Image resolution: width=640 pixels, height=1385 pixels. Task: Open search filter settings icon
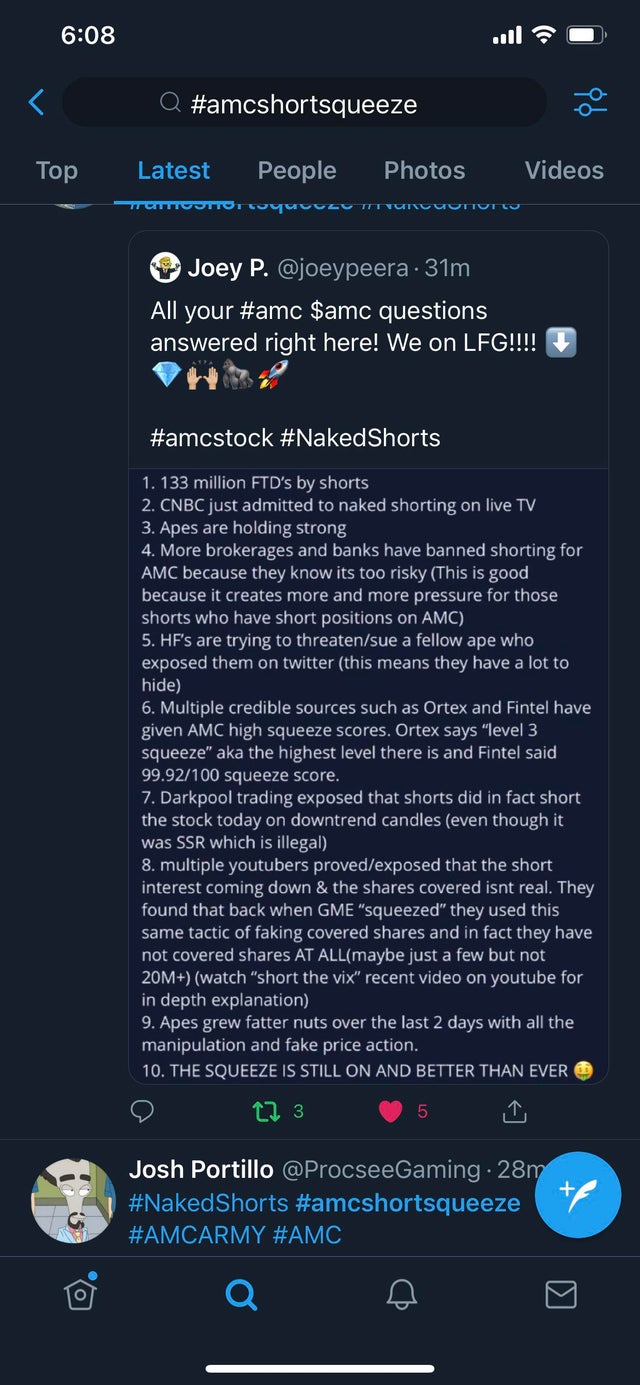point(590,102)
